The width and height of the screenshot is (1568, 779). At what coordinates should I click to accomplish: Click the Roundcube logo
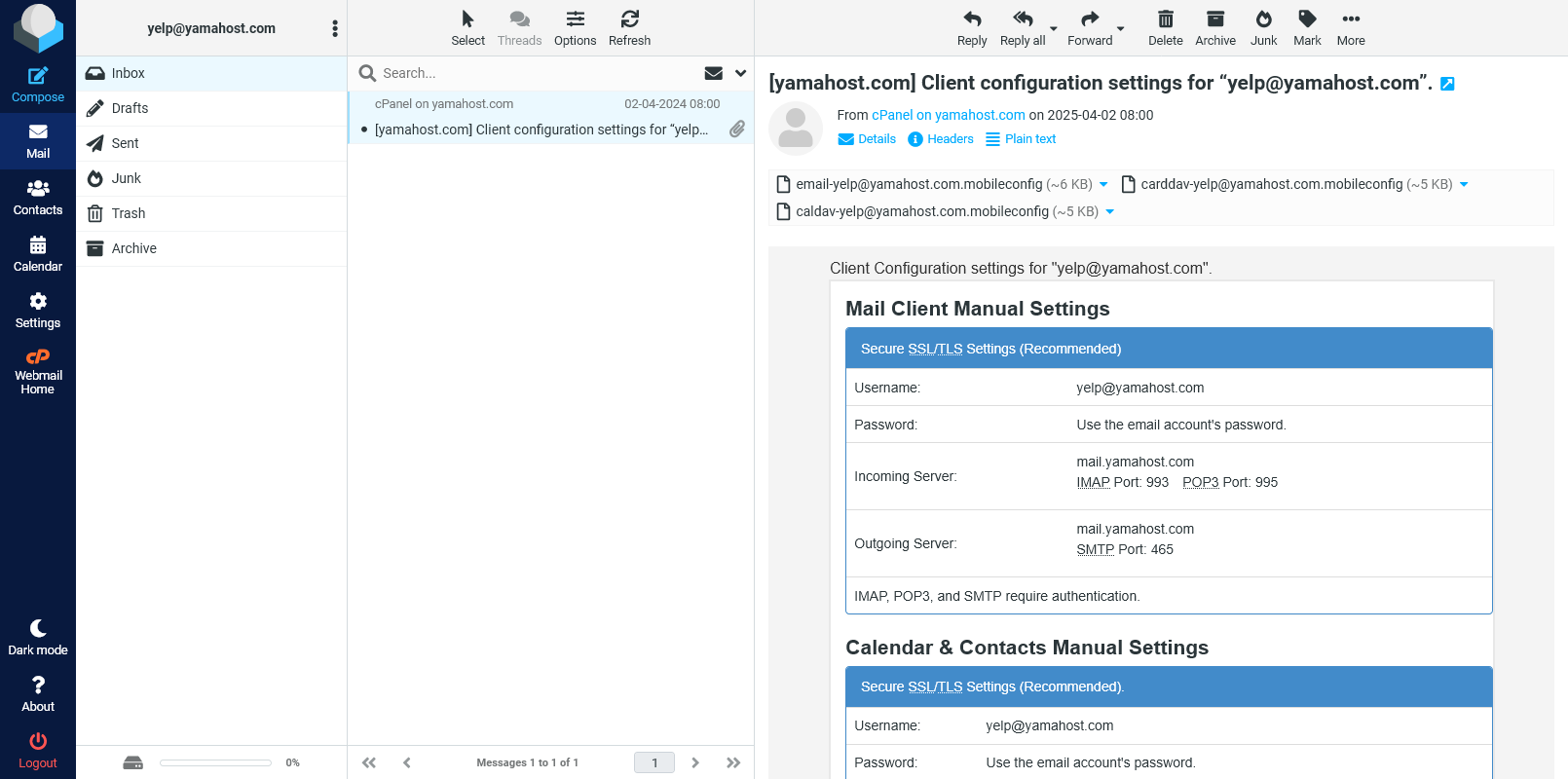38,28
